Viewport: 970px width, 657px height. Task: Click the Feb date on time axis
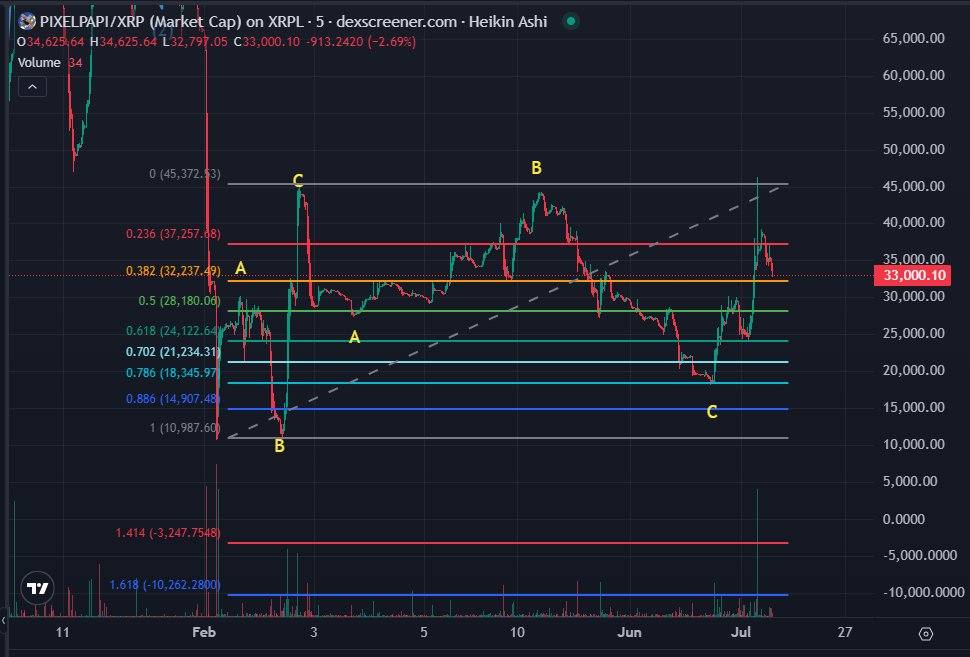204,632
